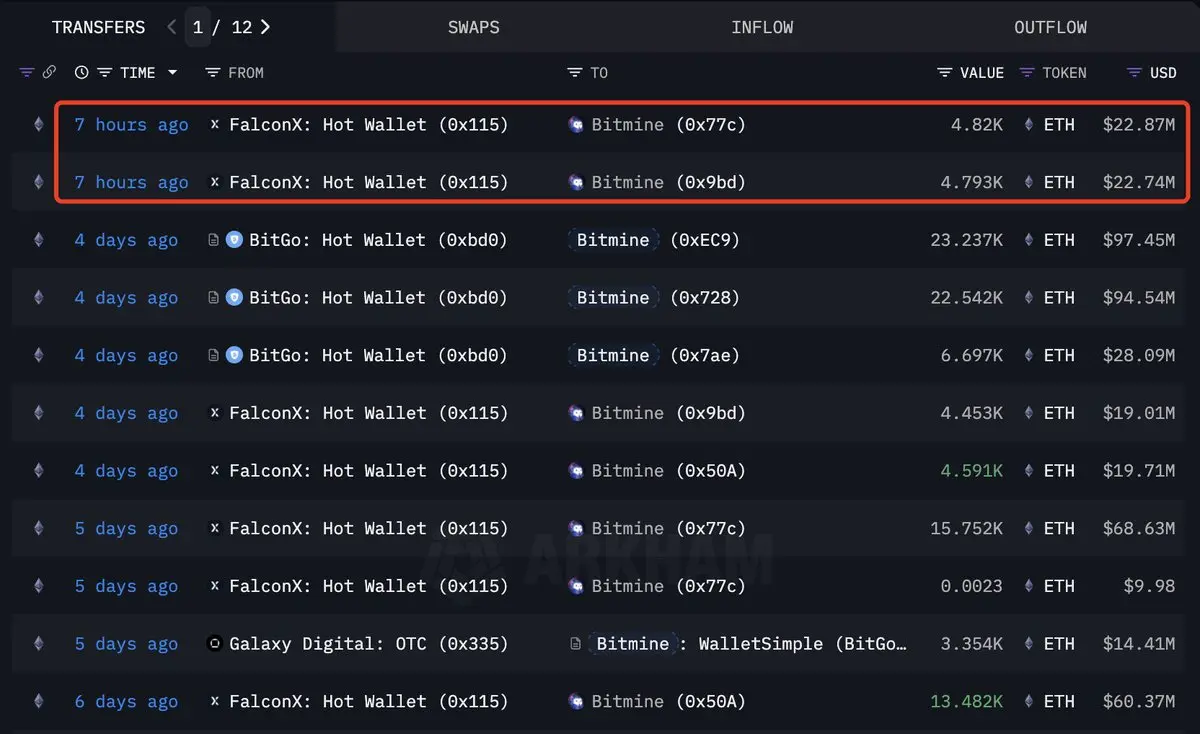Open Bitmine (0x50A) on the $60.37M row
Viewport: 1200px width, 734px height.
click(x=669, y=703)
